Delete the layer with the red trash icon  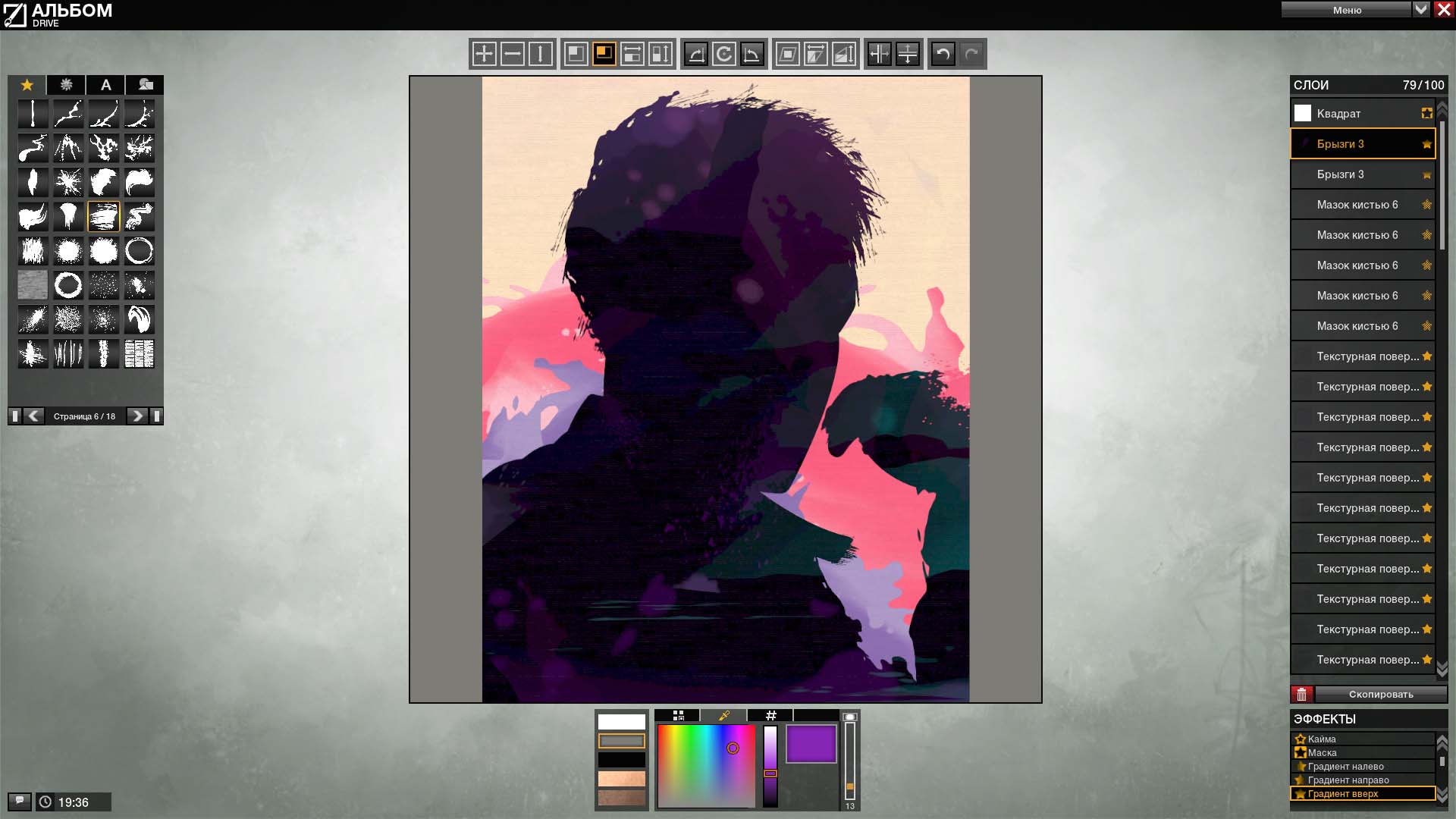tap(1301, 694)
